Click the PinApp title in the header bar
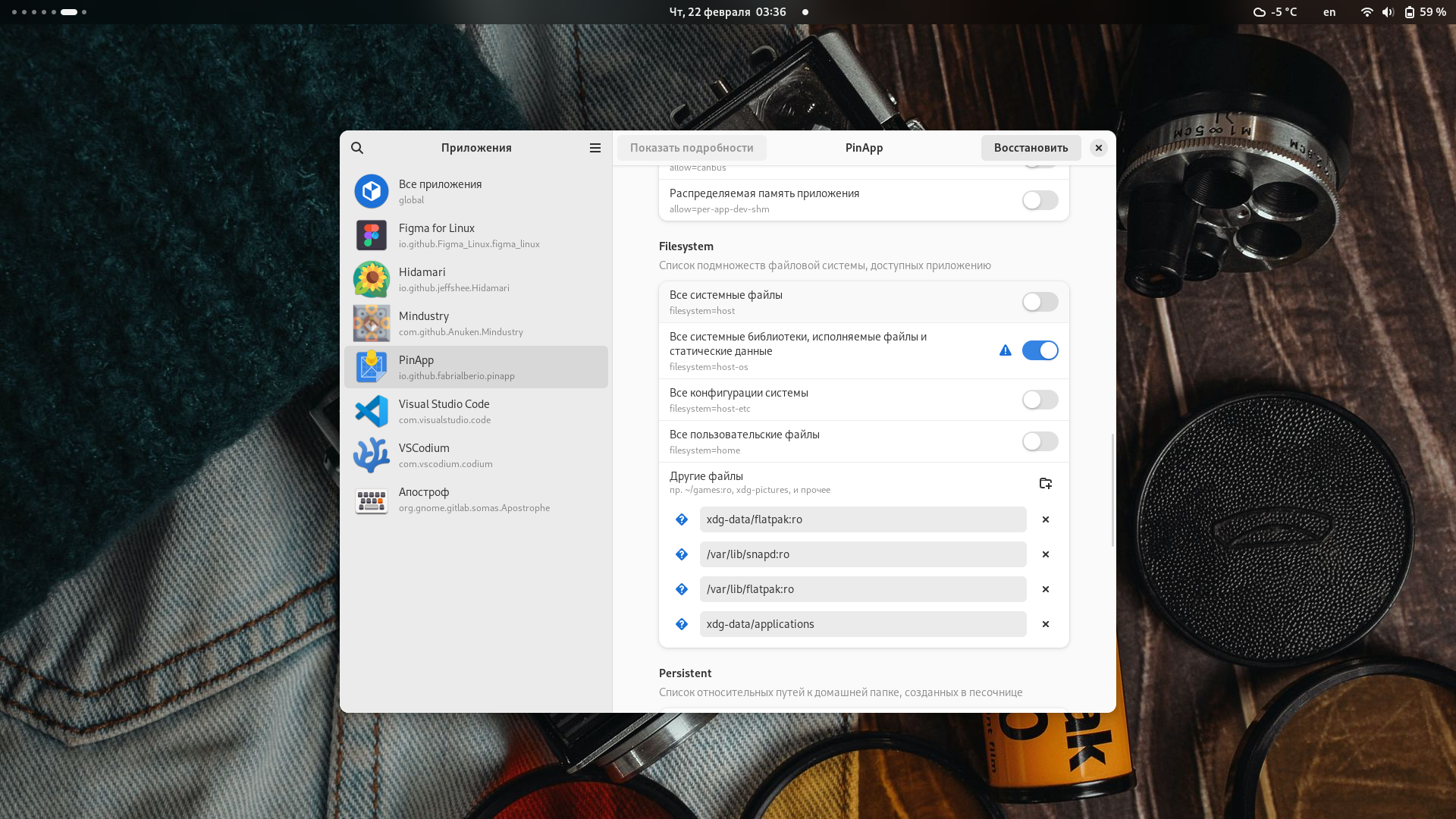The width and height of the screenshot is (1456, 819). [864, 148]
